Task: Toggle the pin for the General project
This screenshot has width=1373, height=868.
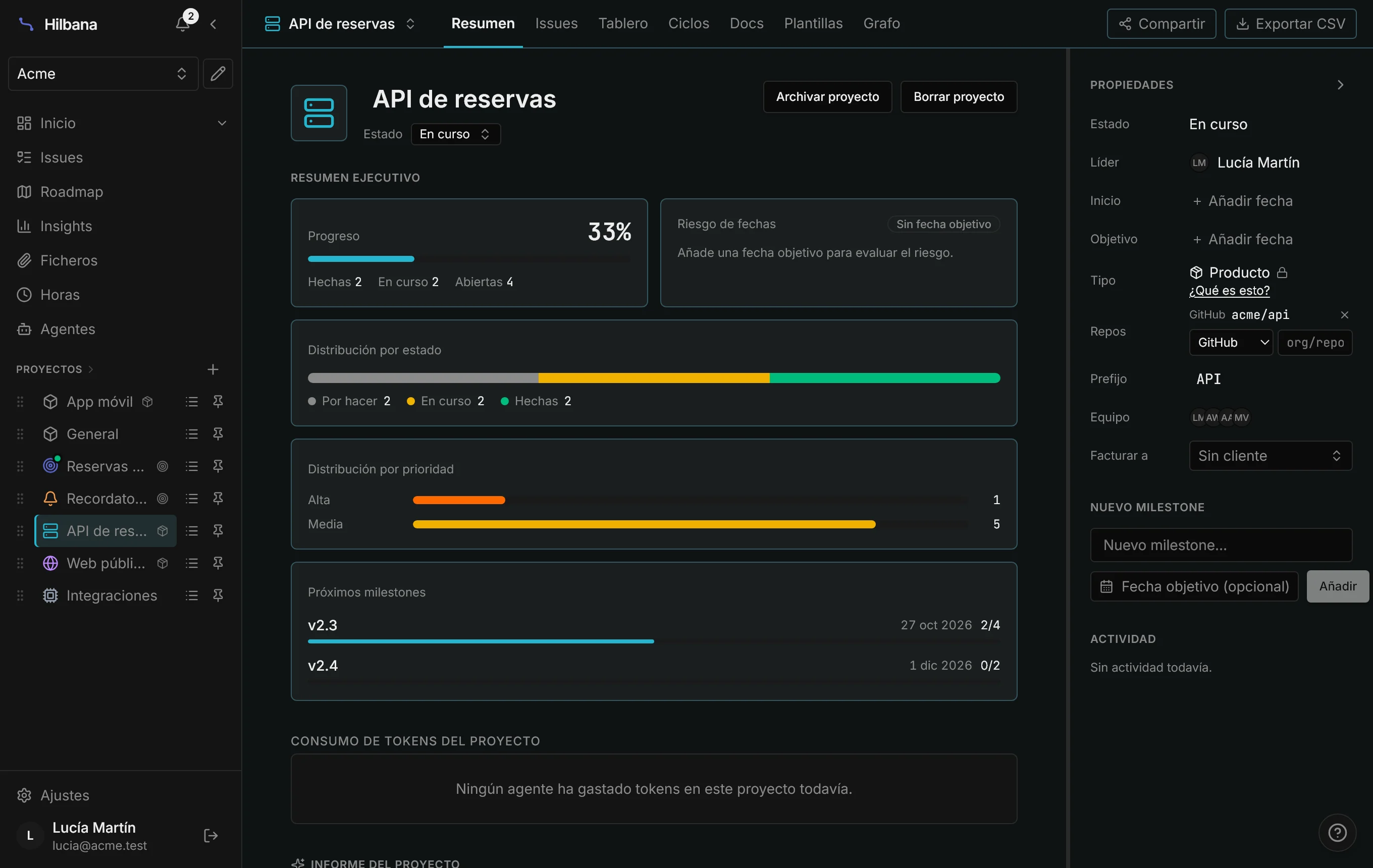Action: tap(218, 435)
